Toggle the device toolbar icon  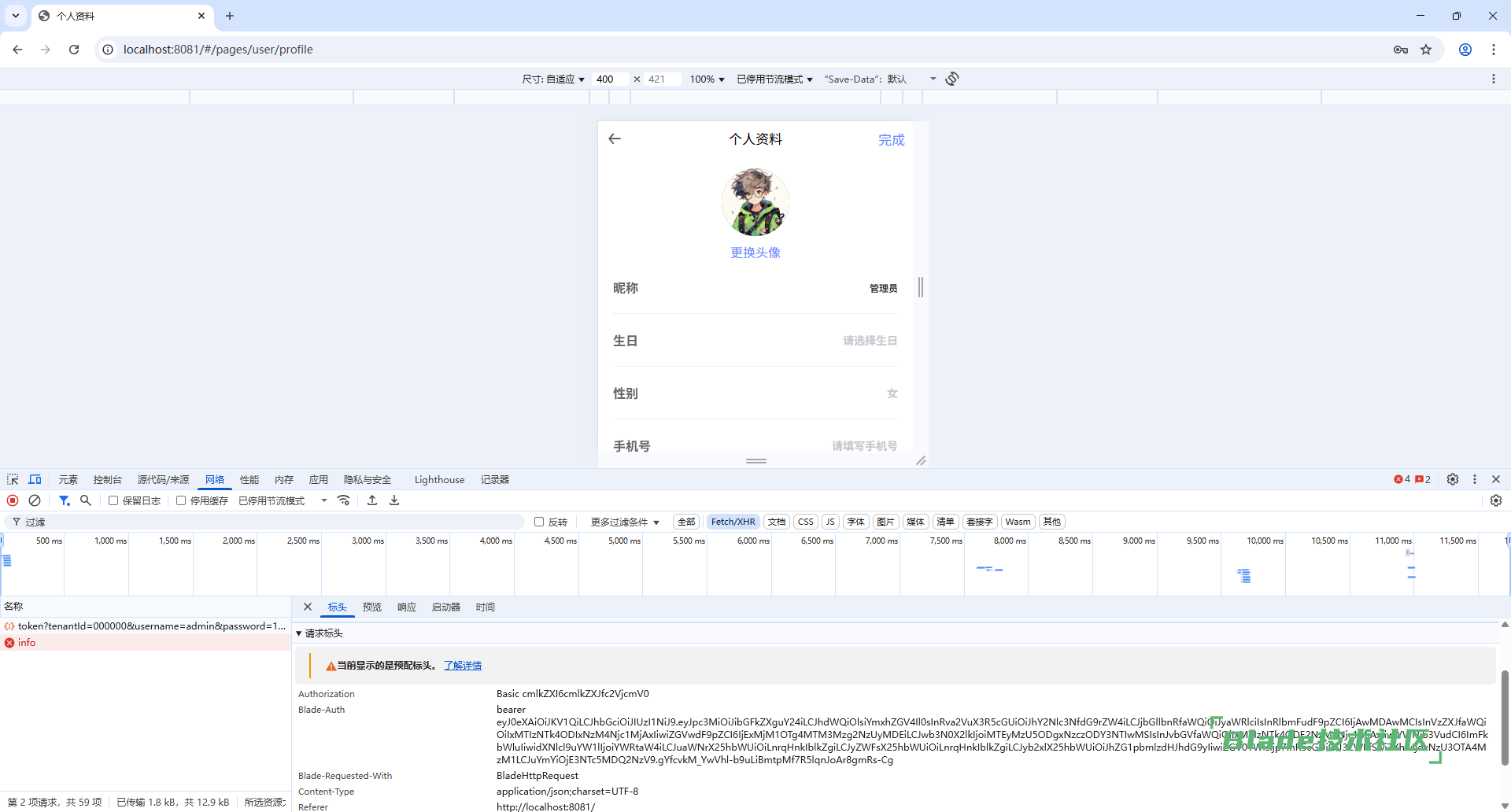coord(35,479)
